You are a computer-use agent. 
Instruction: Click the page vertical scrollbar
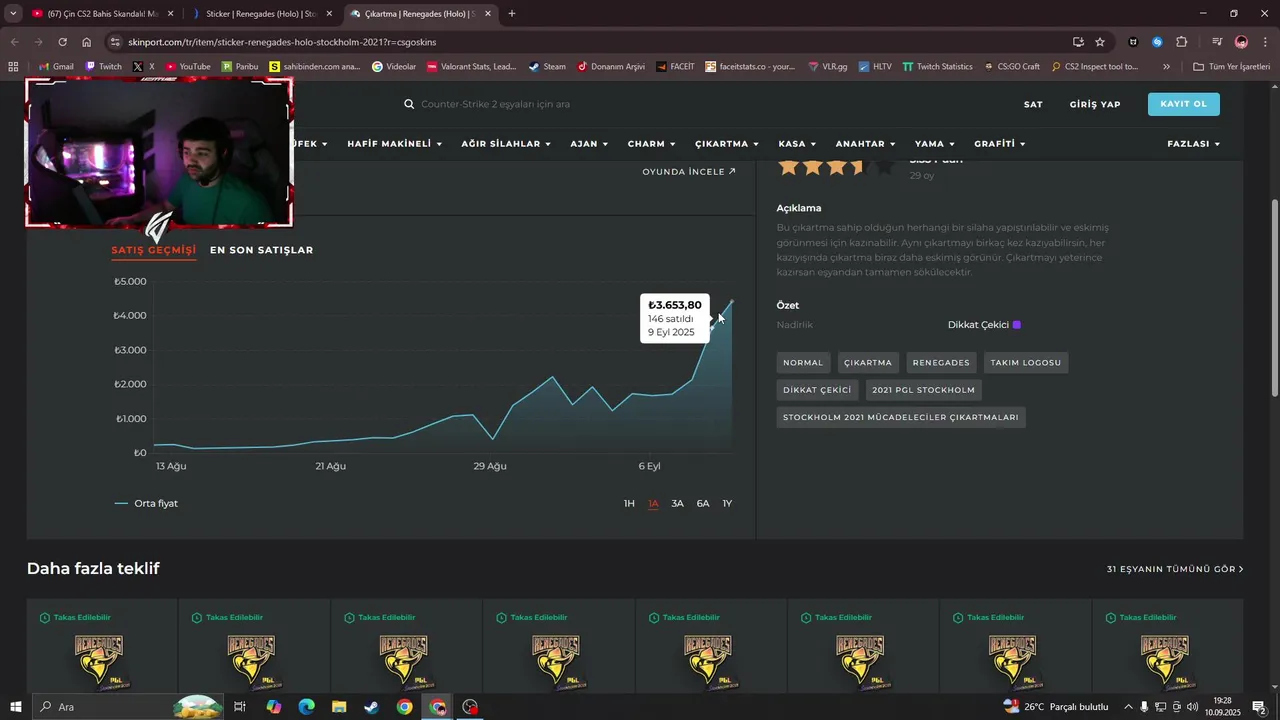click(x=1274, y=300)
